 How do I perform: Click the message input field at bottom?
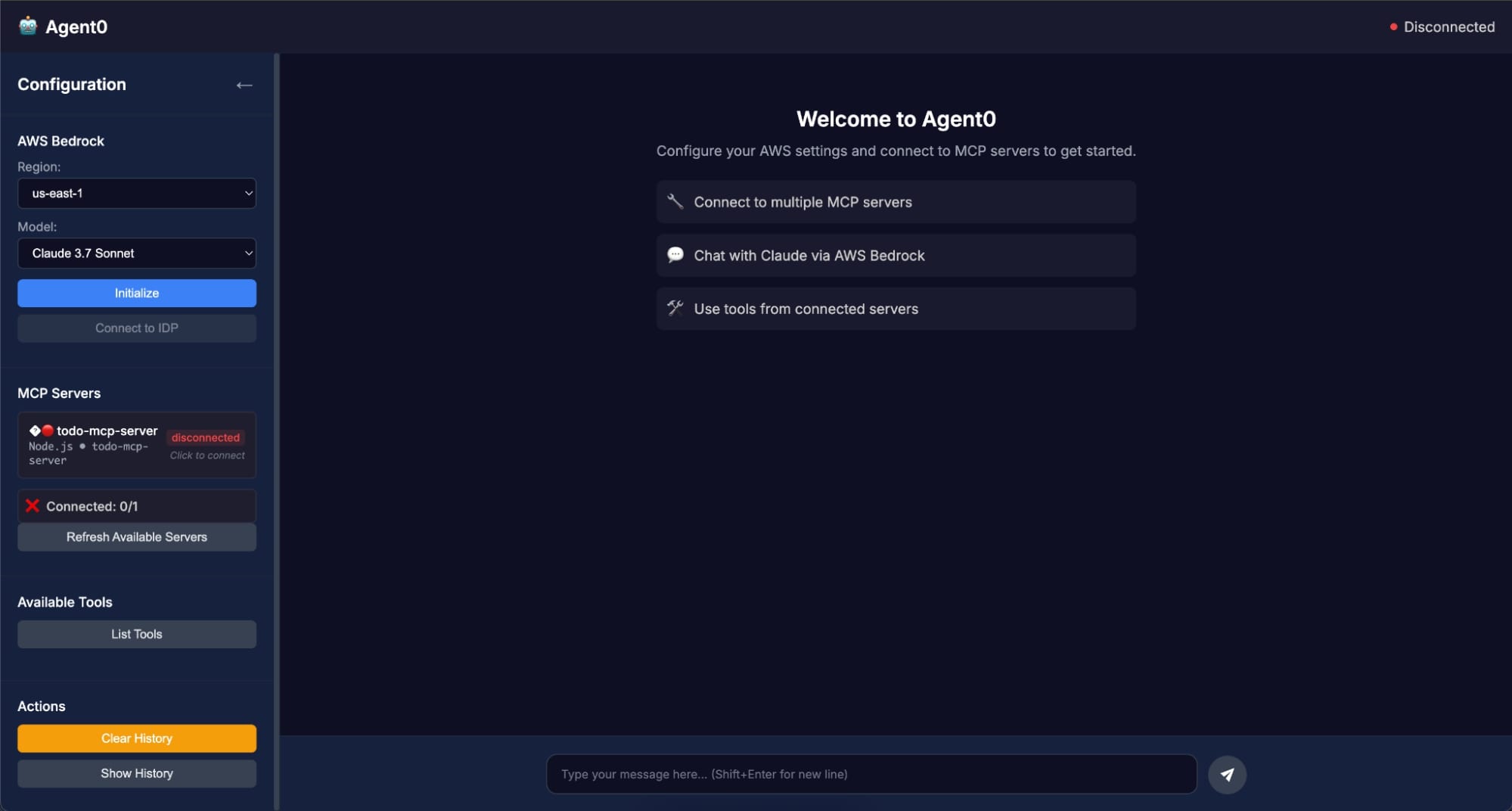[x=870, y=774]
